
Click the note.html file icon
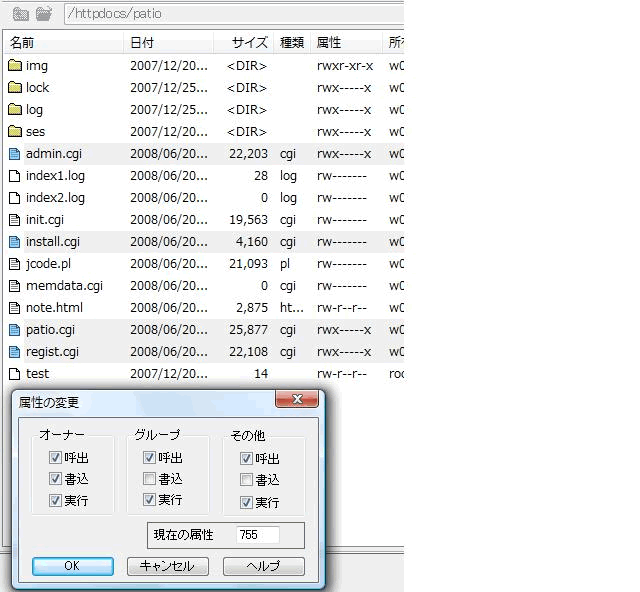pos(15,308)
